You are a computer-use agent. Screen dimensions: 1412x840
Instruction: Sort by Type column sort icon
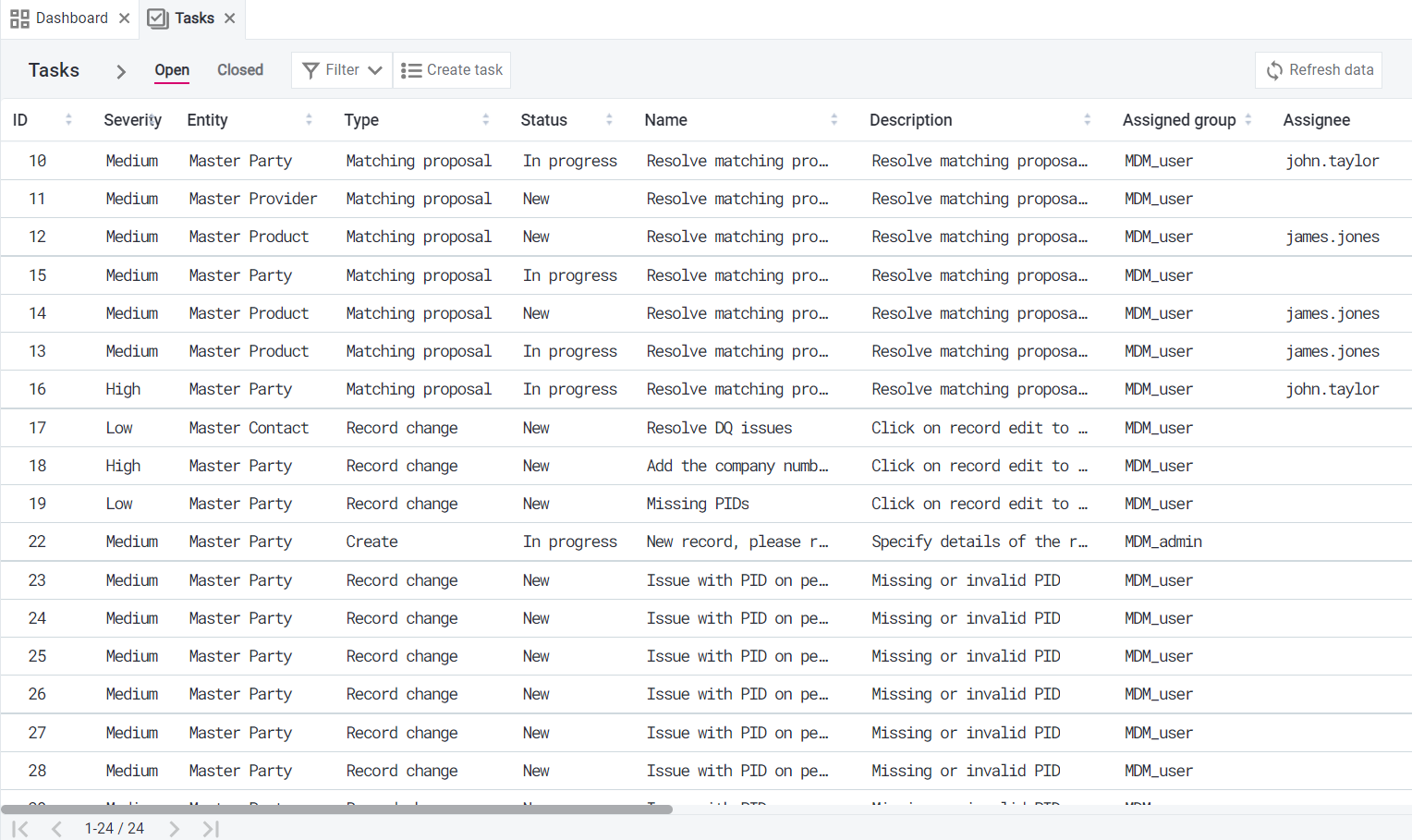tap(485, 120)
